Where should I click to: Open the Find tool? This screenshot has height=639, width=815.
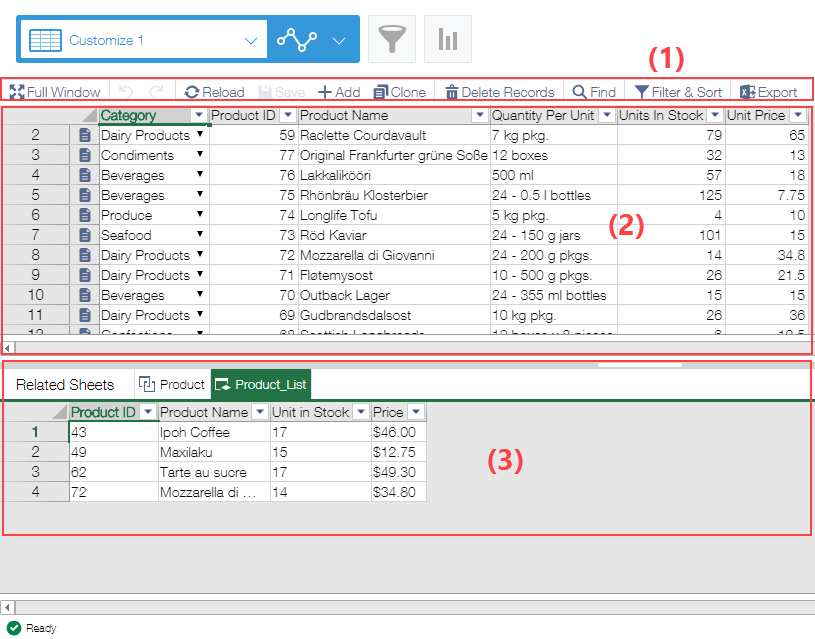pos(594,92)
